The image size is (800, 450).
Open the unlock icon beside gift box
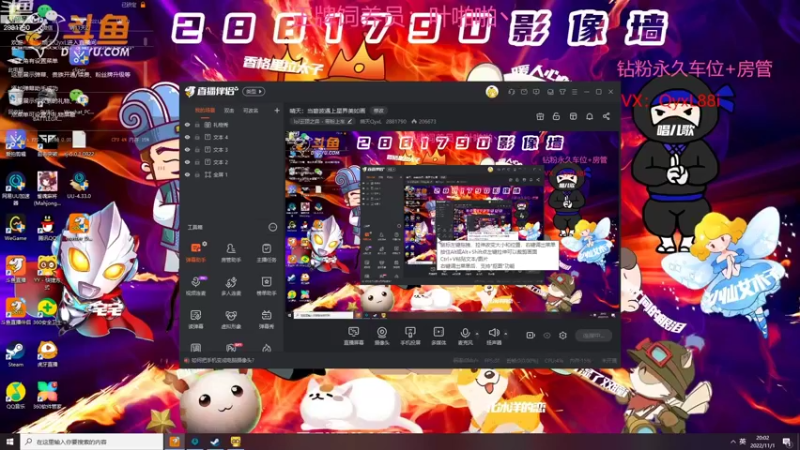click(x=557, y=117)
